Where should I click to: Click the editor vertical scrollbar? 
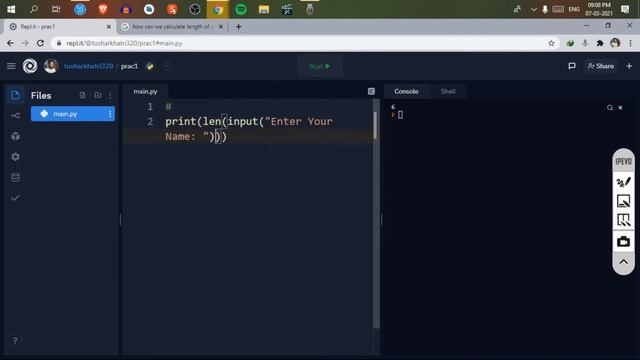(x=376, y=125)
